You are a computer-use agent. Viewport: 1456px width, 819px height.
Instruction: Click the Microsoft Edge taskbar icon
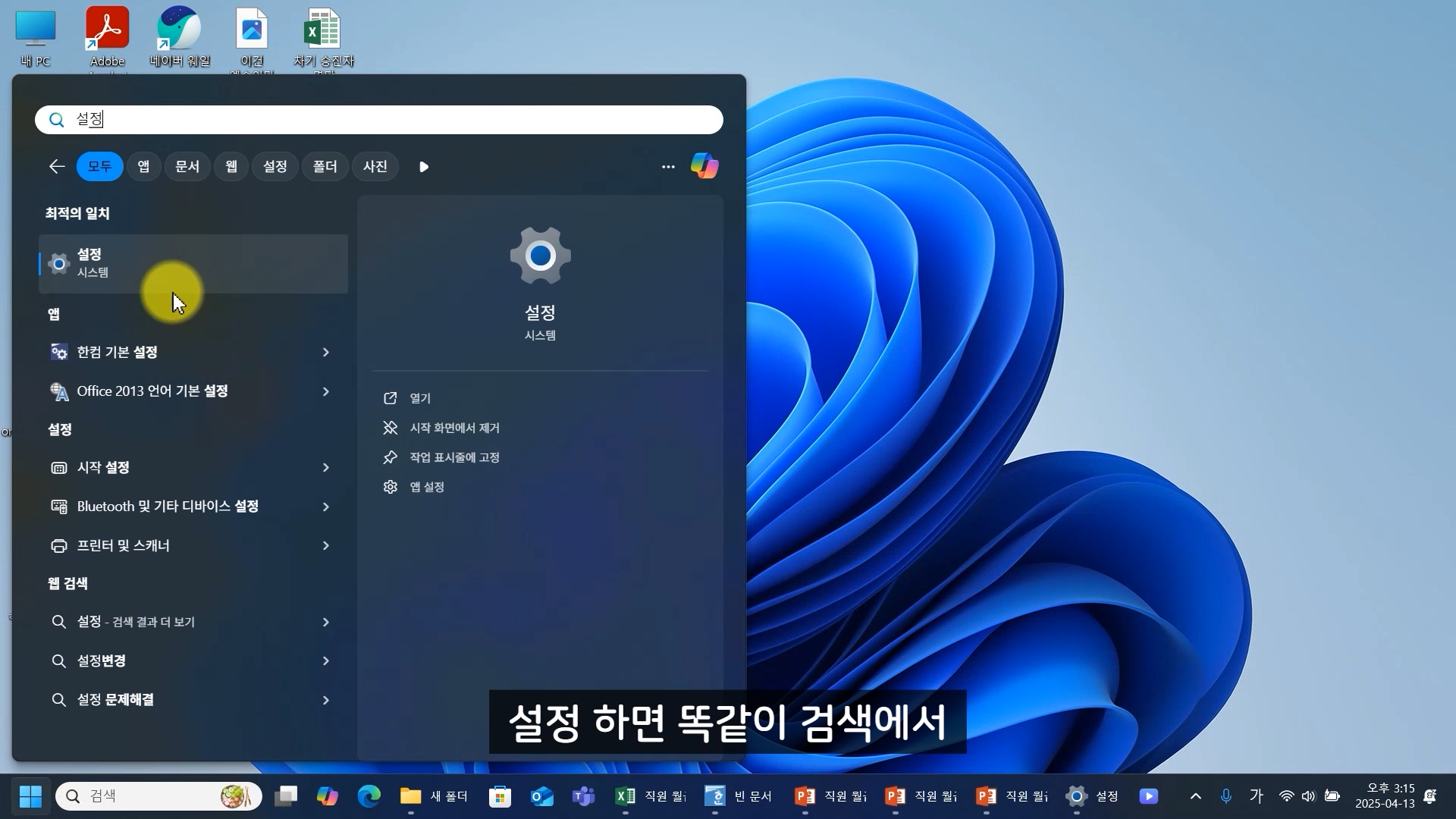pyautogui.click(x=369, y=796)
